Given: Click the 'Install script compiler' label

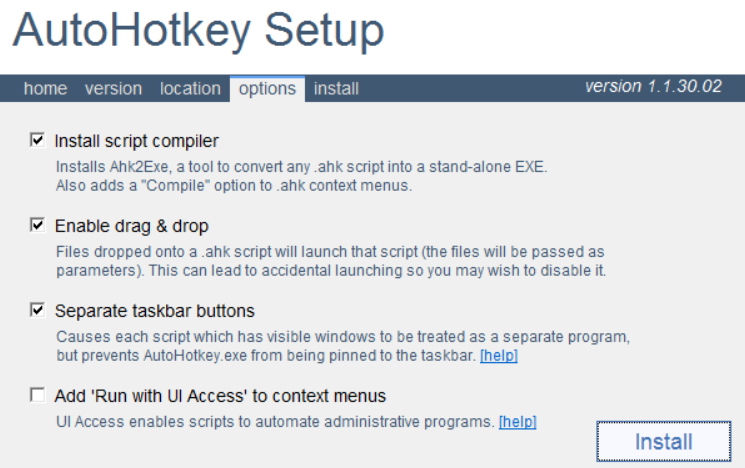Looking at the screenshot, I should pos(136,141).
